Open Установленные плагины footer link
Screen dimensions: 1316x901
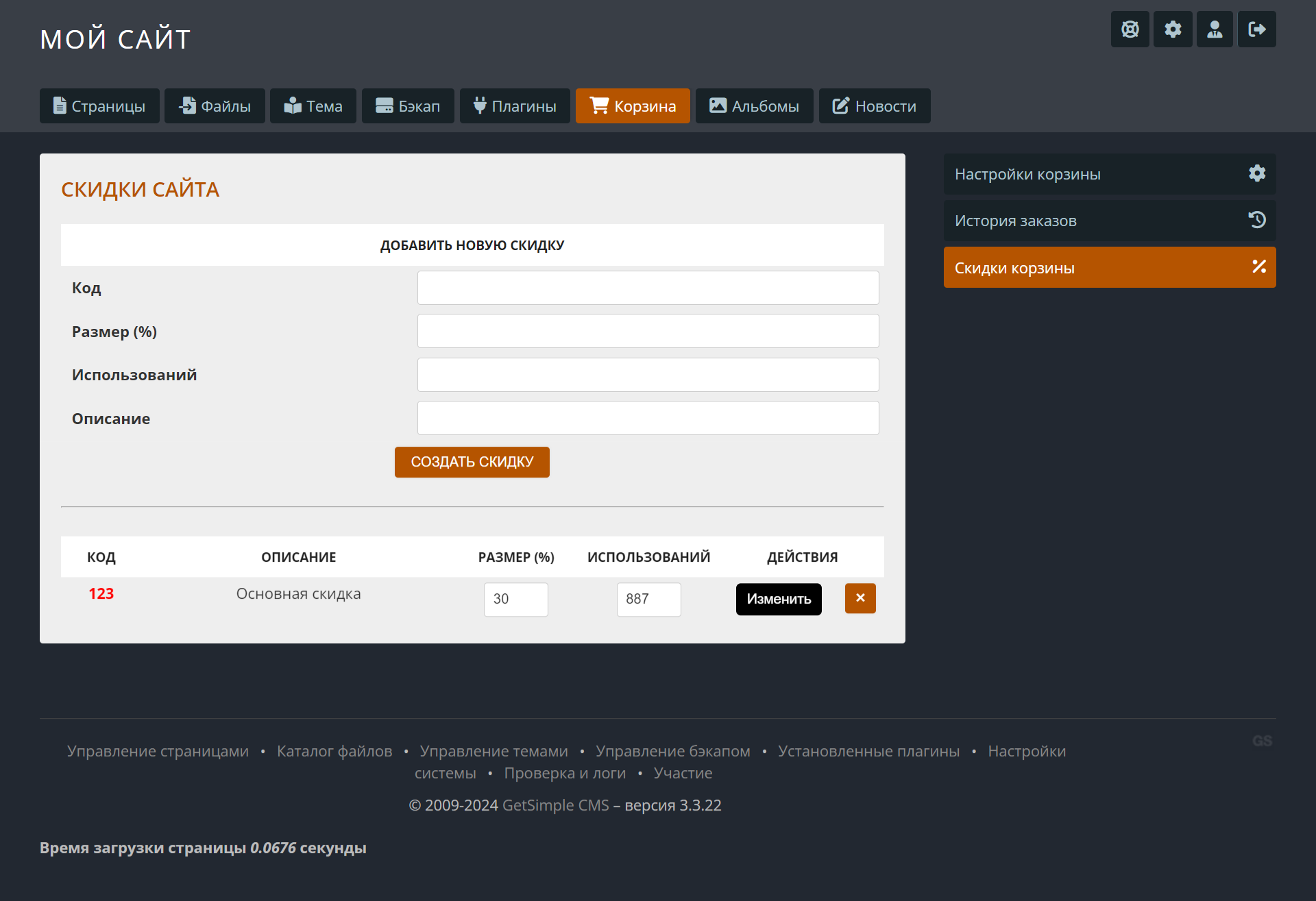[x=868, y=751]
